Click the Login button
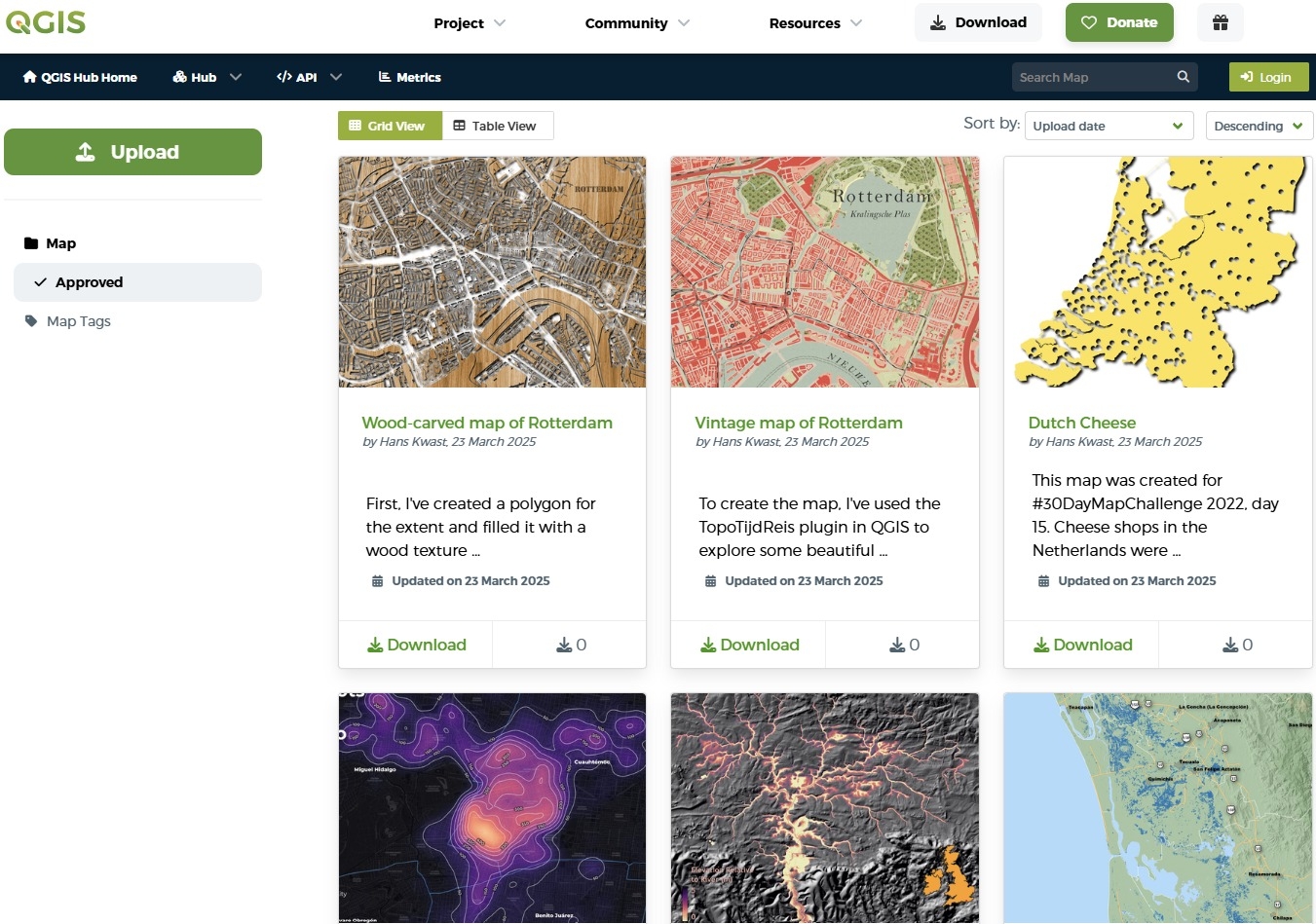1316x924 pixels. pos(1269,77)
